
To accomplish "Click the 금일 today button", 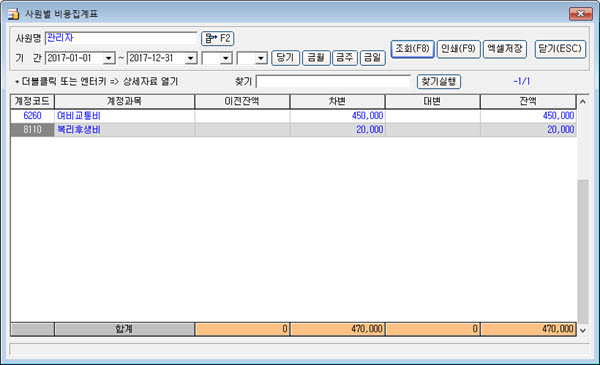I will [x=372, y=58].
